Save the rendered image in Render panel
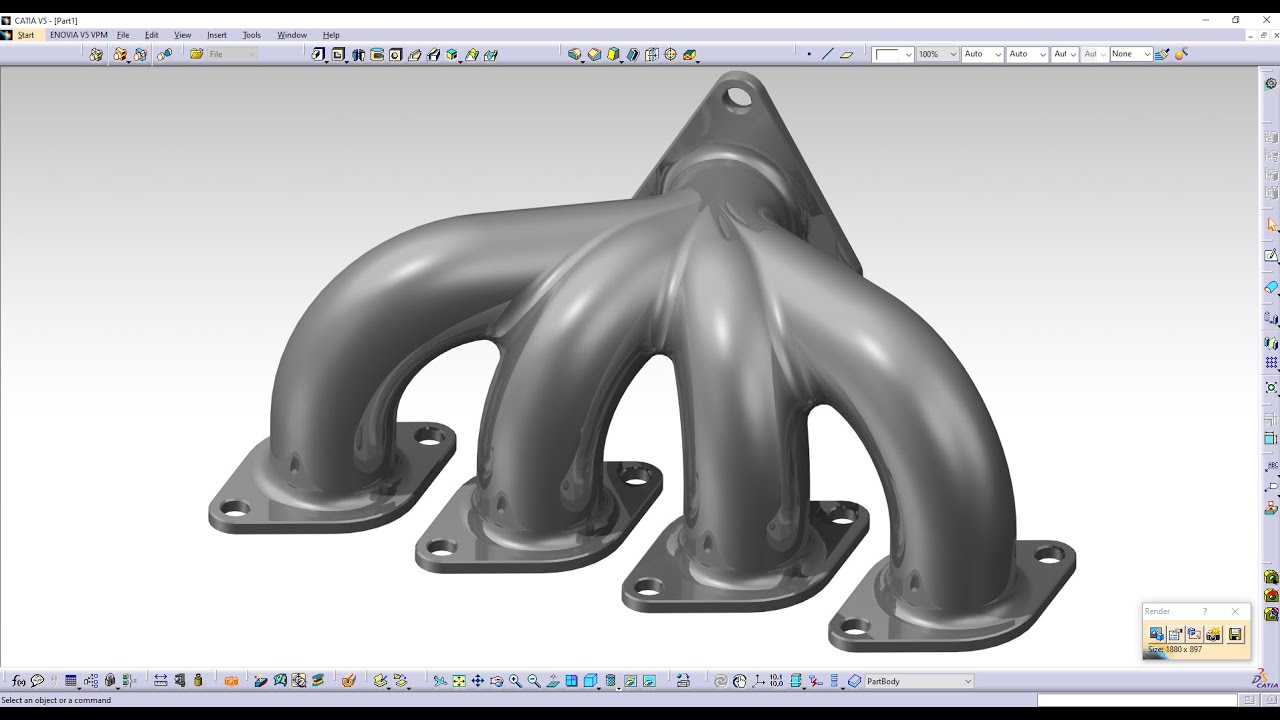This screenshot has height=720, width=1280. (x=1235, y=634)
